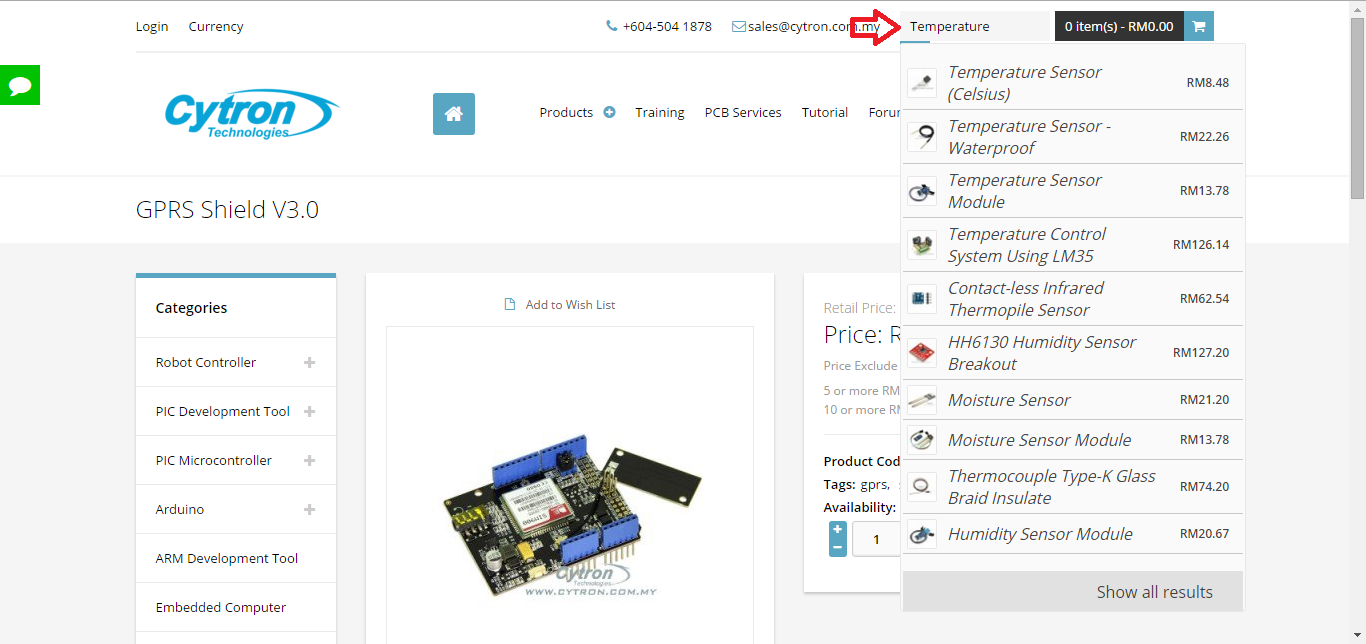Click the shopping cart icon
The height and width of the screenshot is (644, 1366).
[x=1198, y=26]
